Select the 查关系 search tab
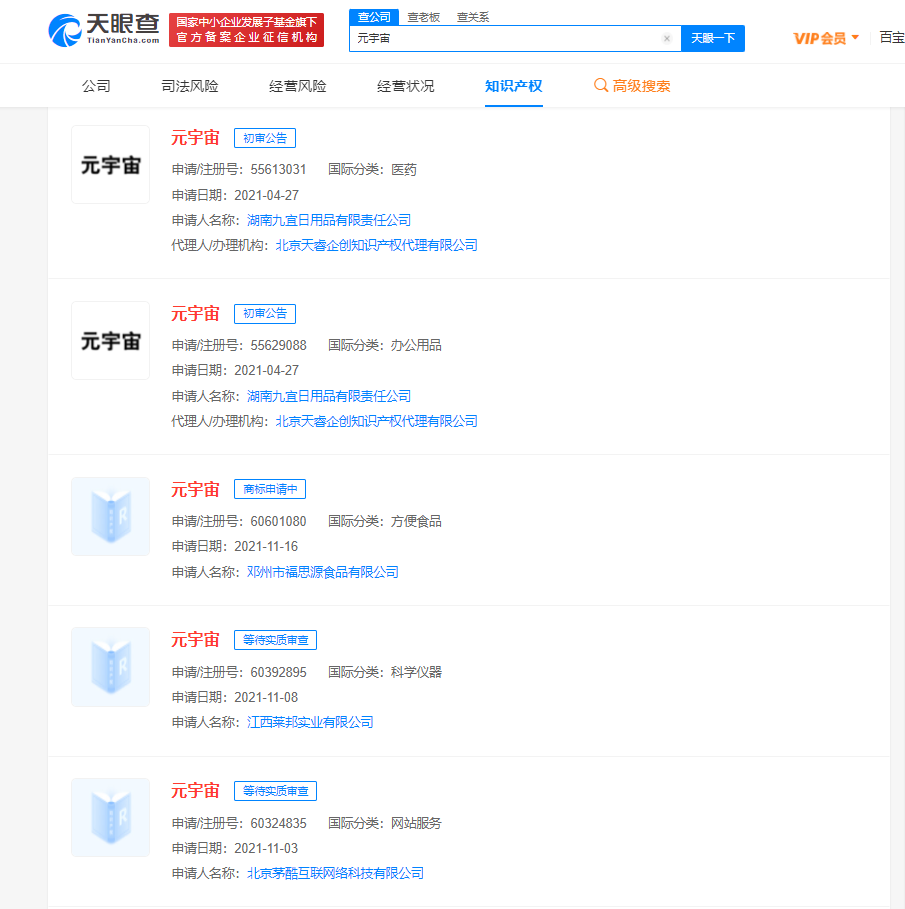The image size is (905, 909). (x=473, y=17)
